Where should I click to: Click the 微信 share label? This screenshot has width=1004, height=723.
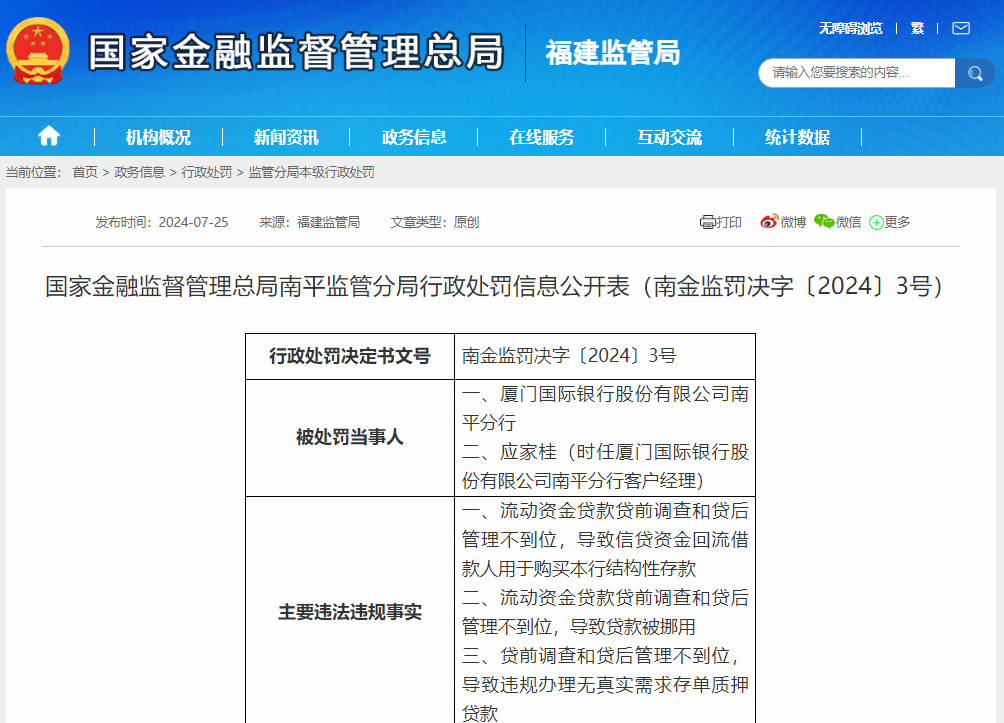pyautogui.click(x=848, y=222)
